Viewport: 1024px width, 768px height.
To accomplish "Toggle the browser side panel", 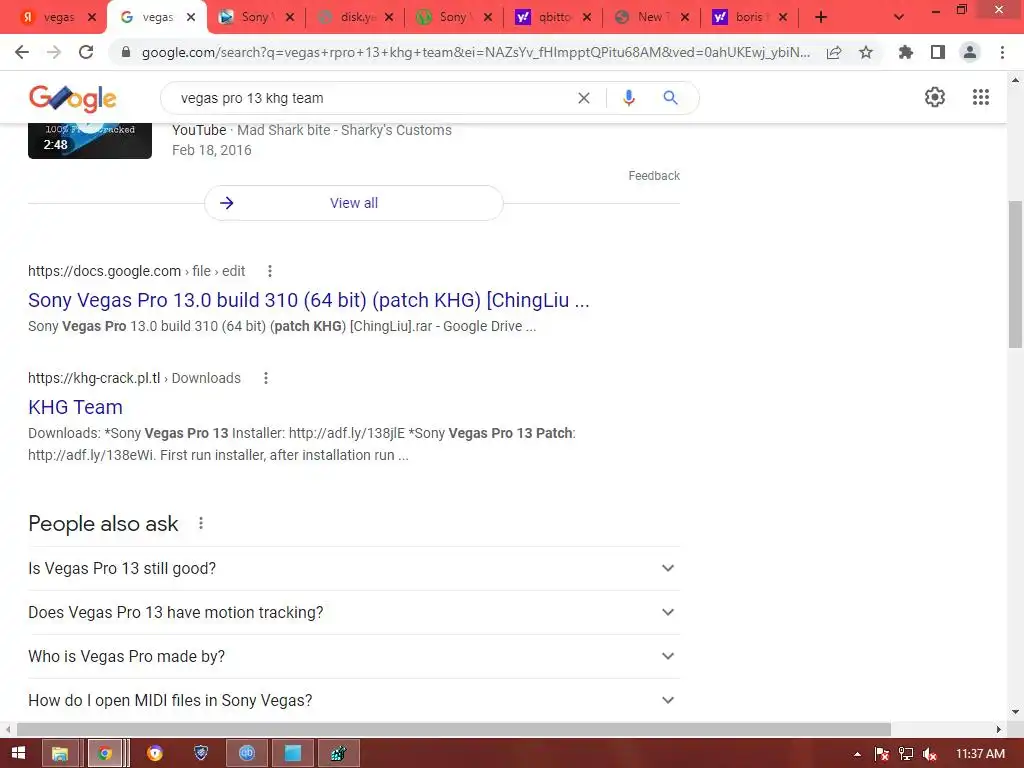I will click(x=938, y=52).
